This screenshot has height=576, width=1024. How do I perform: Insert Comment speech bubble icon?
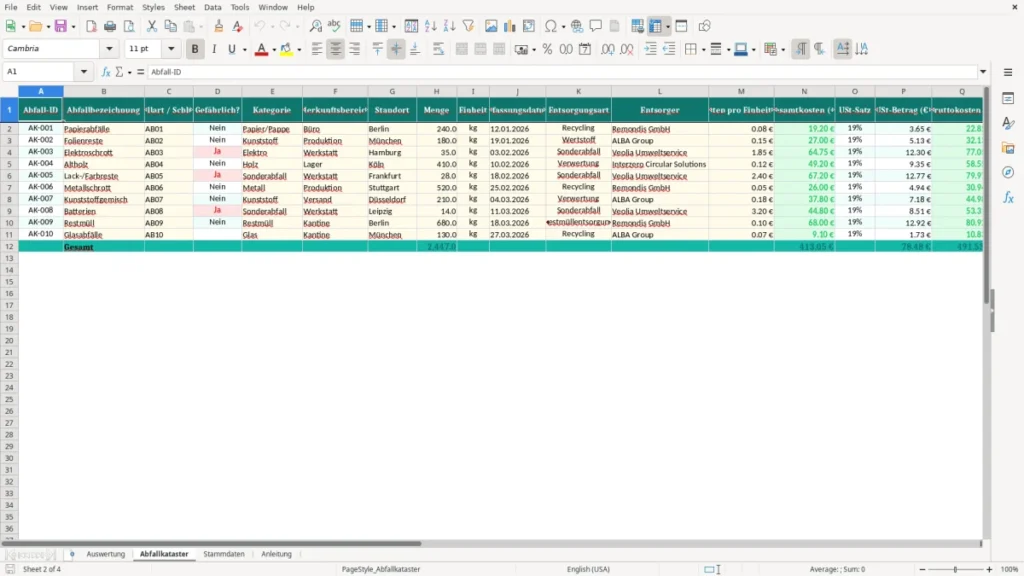[x=596, y=26]
